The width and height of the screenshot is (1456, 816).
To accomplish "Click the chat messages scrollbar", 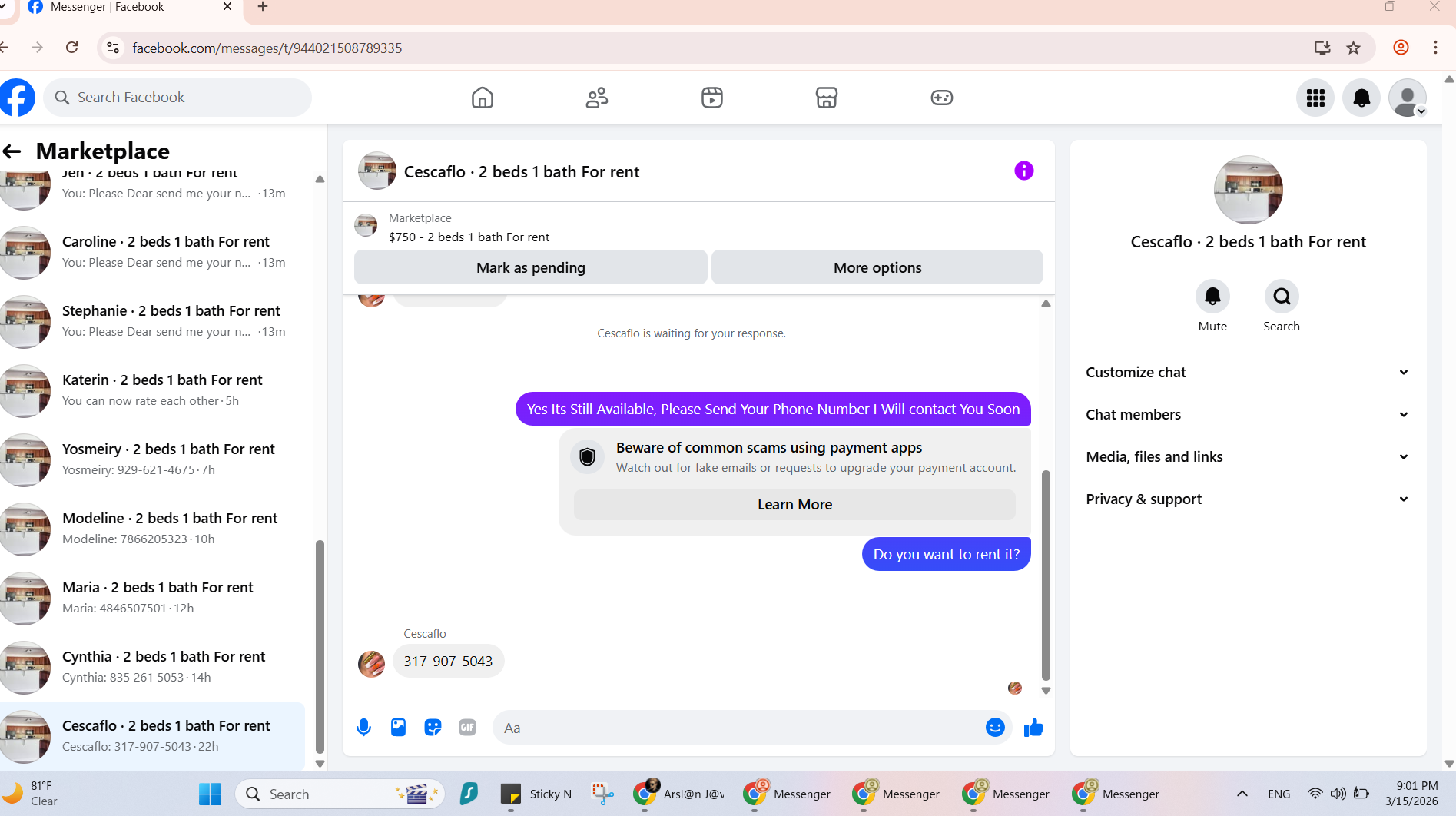I will coord(1046,576).
